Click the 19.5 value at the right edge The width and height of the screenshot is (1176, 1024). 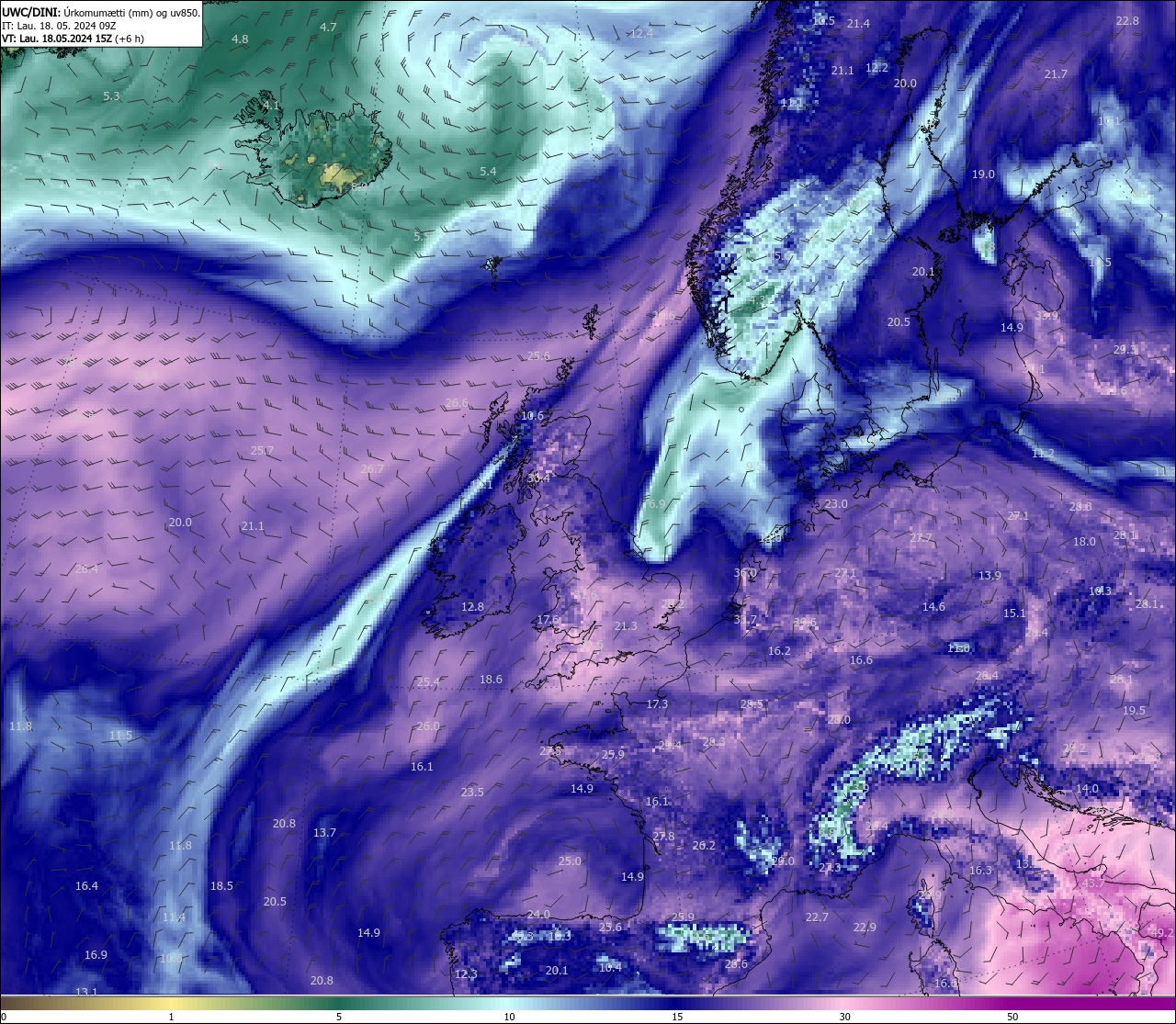[1134, 711]
